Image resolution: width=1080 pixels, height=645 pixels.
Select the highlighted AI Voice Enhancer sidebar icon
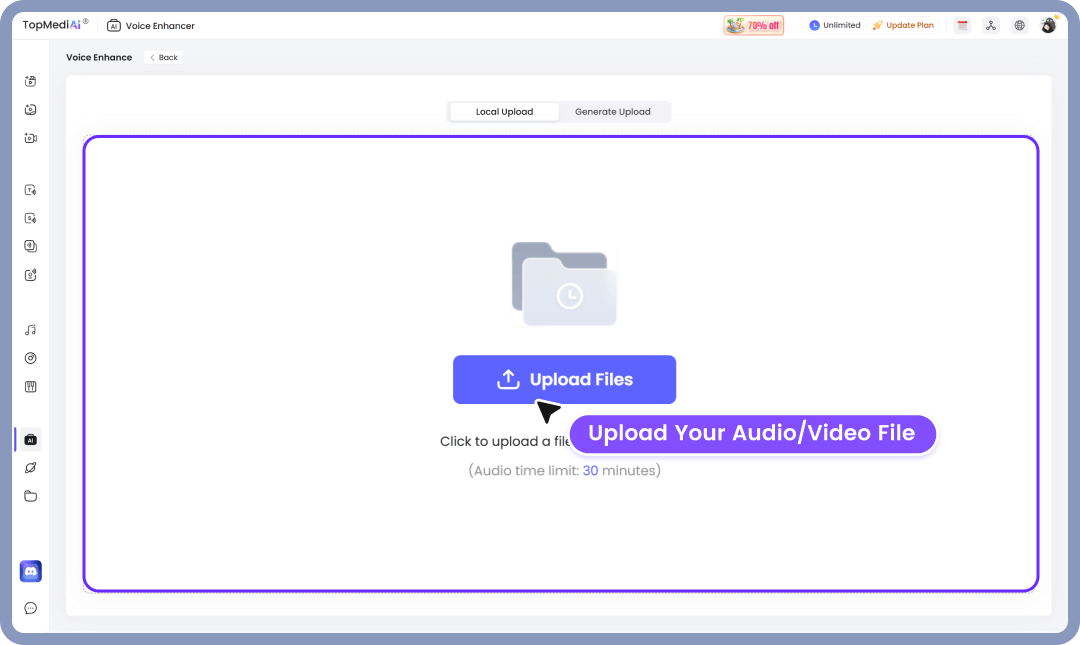point(30,438)
